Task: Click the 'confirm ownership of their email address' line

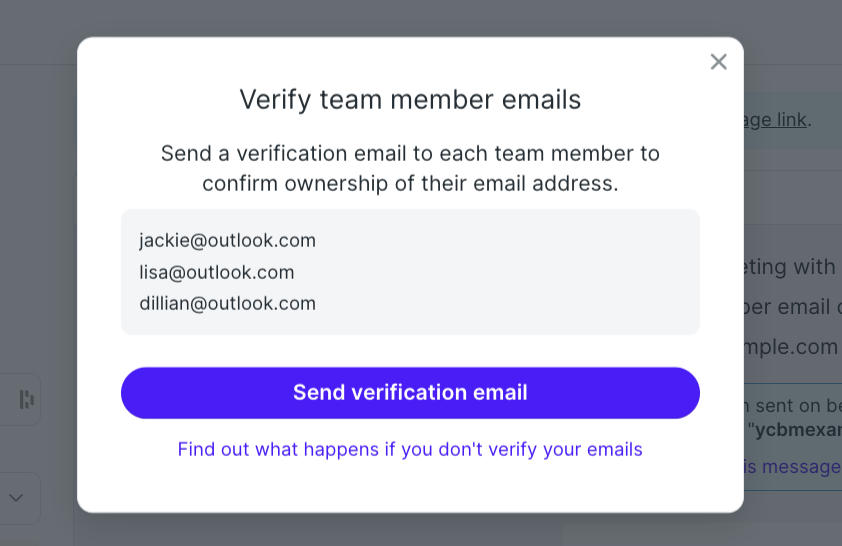Action: point(410,184)
